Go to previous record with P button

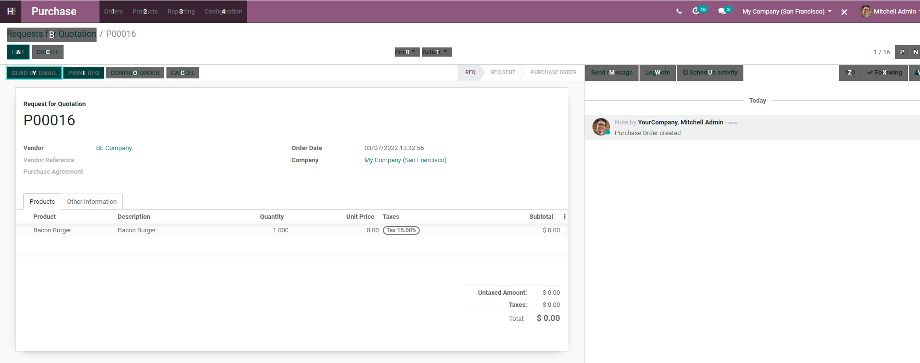point(902,52)
